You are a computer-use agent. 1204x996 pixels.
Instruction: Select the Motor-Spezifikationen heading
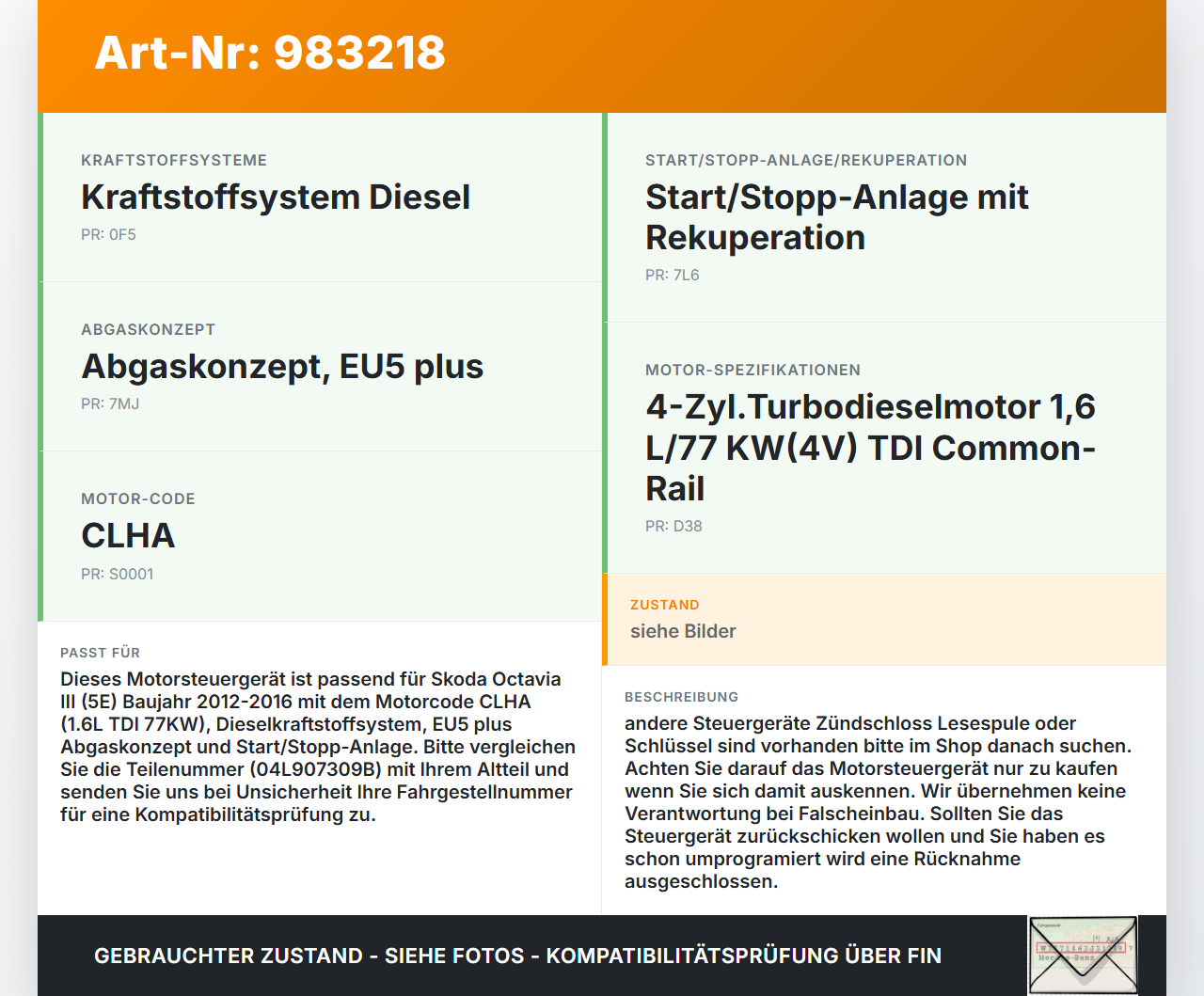(x=752, y=370)
